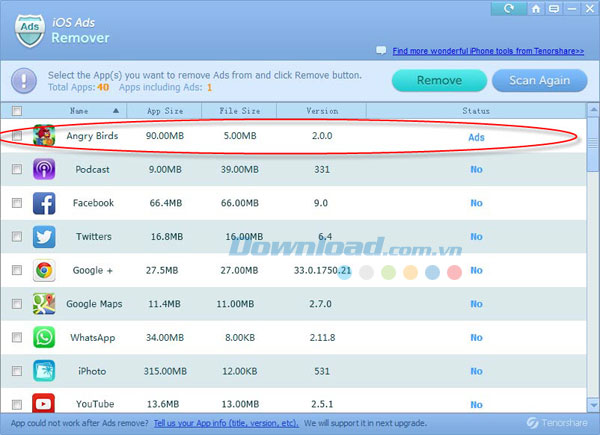The width and height of the screenshot is (600, 435).
Task: Check the Podcast checkbox
Action: tap(17, 169)
